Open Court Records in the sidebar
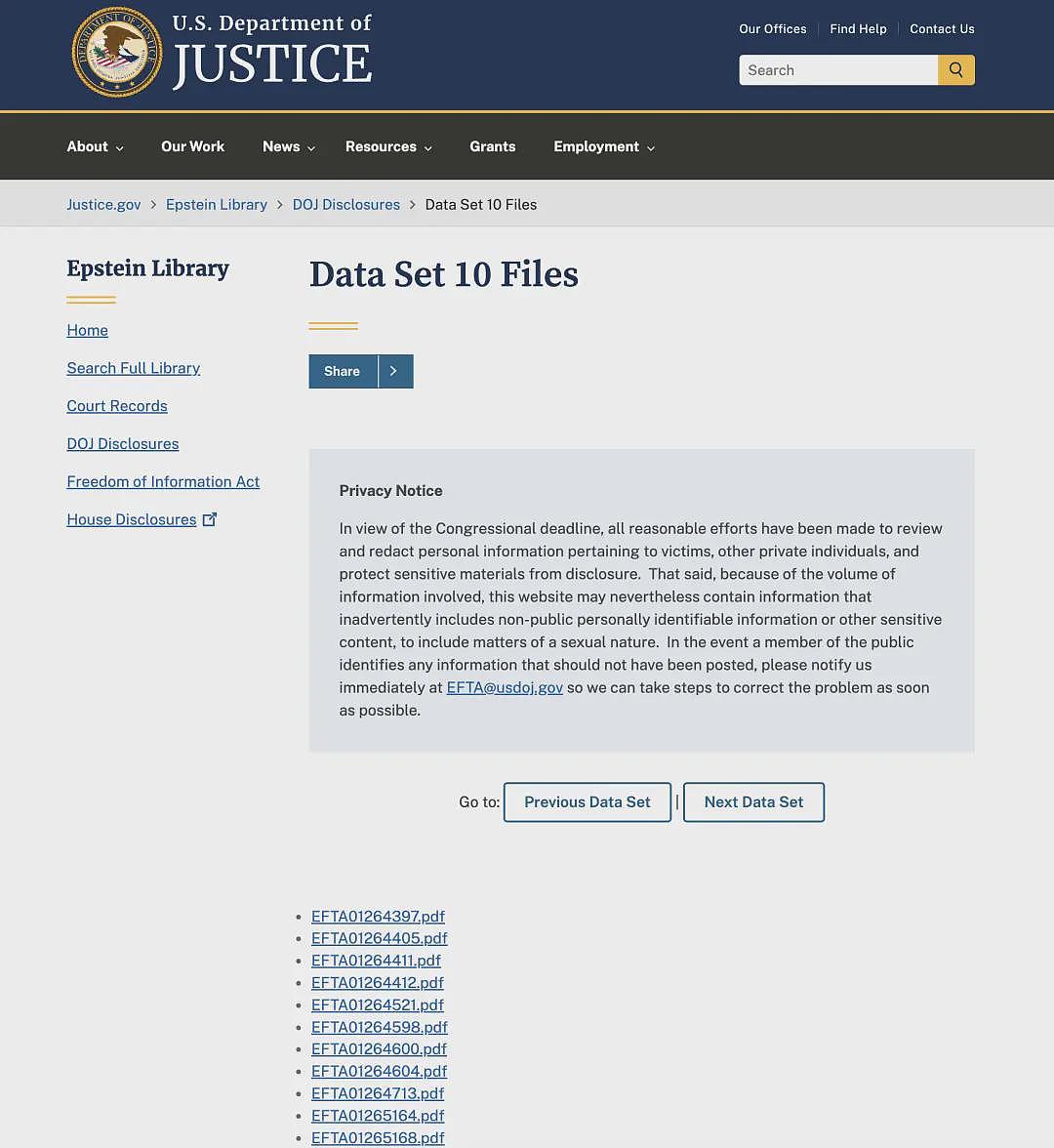 [x=117, y=406]
